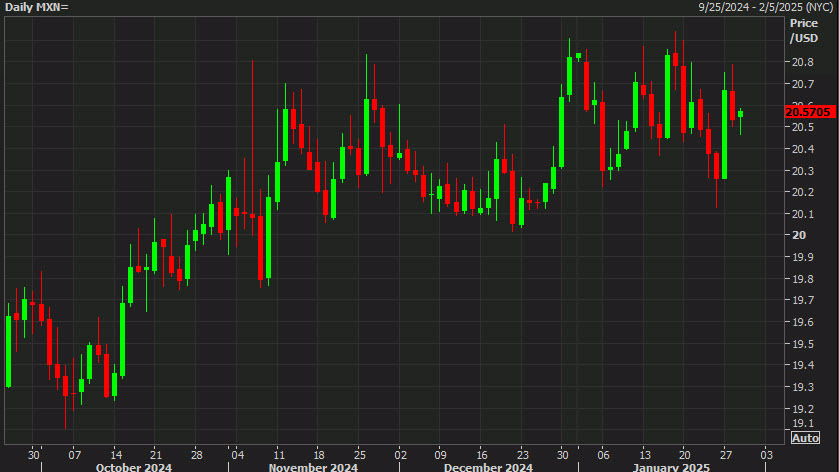Click the 20.8 price axis value

pos(803,62)
